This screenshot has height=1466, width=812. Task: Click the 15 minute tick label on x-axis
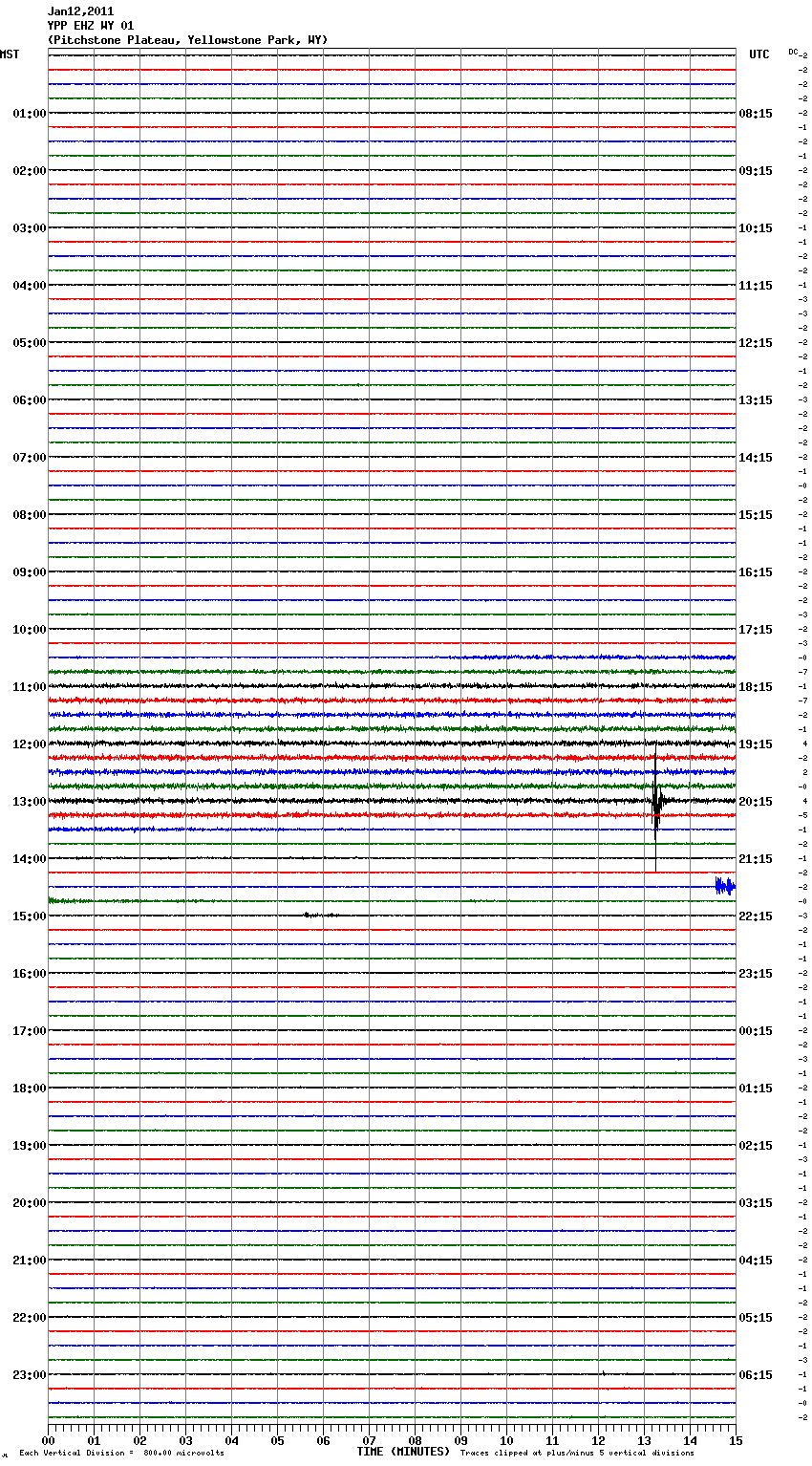(x=736, y=1440)
